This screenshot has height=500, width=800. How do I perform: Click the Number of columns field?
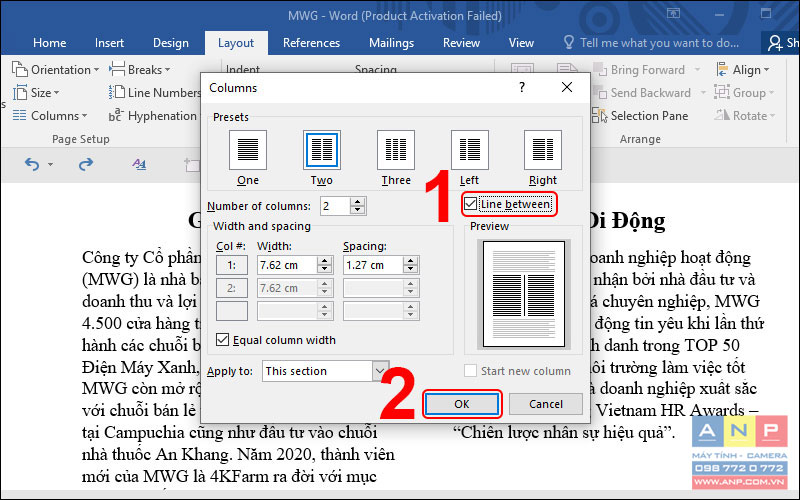(x=335, y=206)
